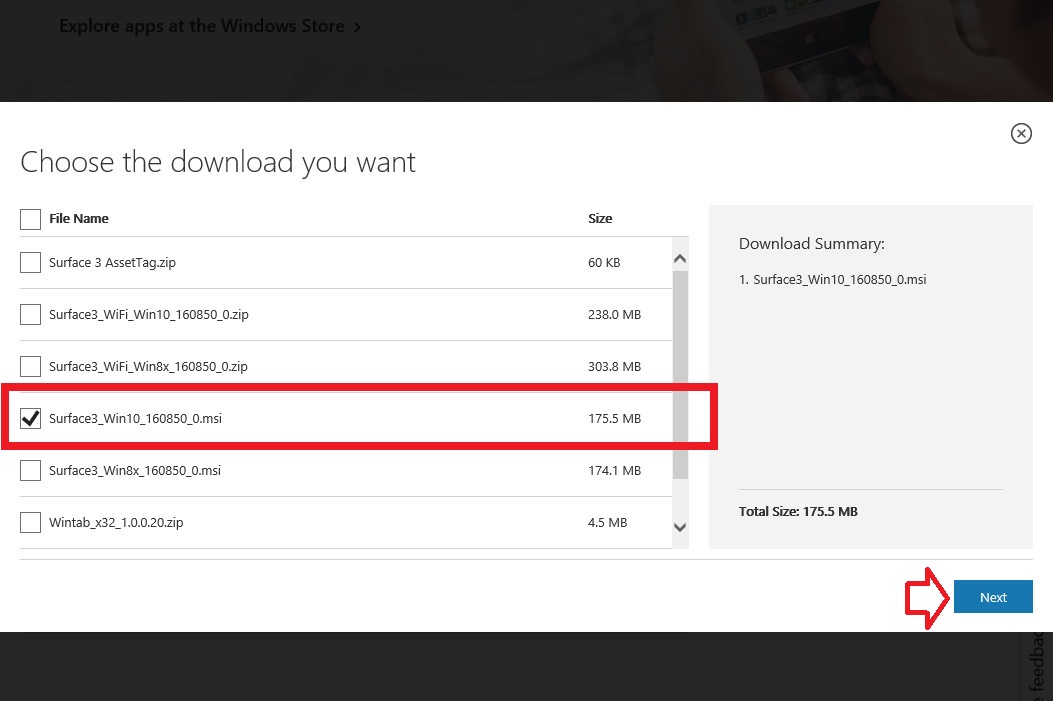Click the Surface3_Win8x_160850_0.msi file name
Screen dimensions: 1053x701
click(x=135, y=471)
